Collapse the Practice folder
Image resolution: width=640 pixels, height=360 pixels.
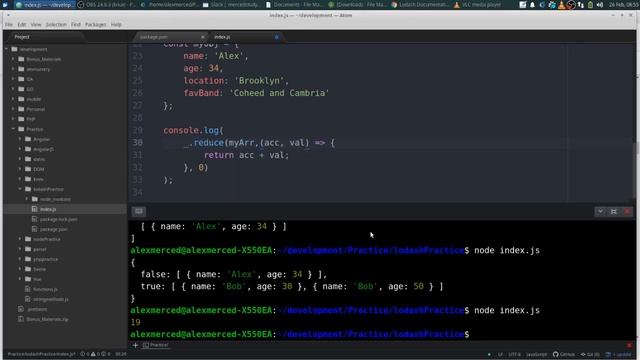[13, 129]
